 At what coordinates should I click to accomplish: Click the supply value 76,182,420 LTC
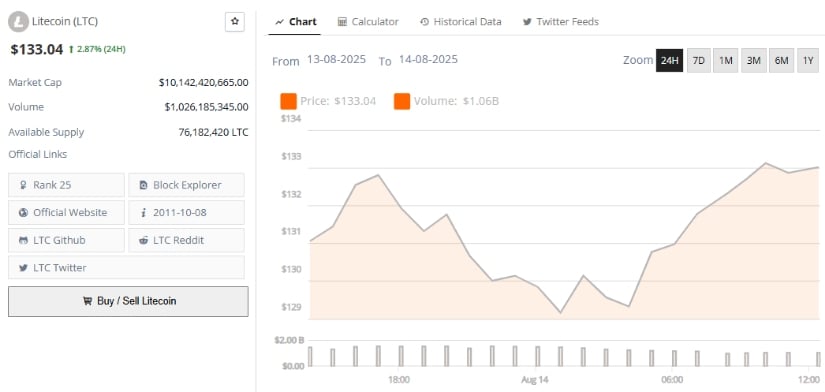(x=213, y=133)
